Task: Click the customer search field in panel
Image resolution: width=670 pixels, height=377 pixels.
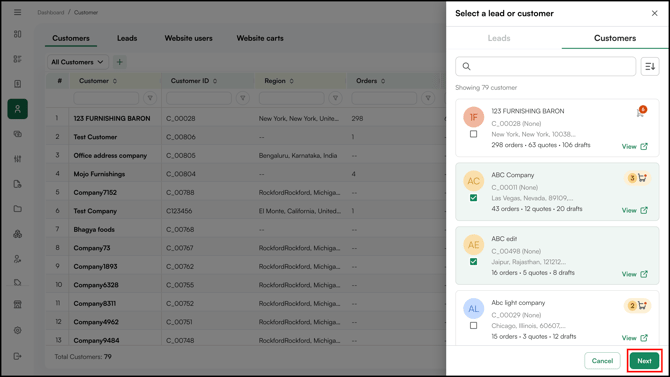Action: (x=546, y=67)
